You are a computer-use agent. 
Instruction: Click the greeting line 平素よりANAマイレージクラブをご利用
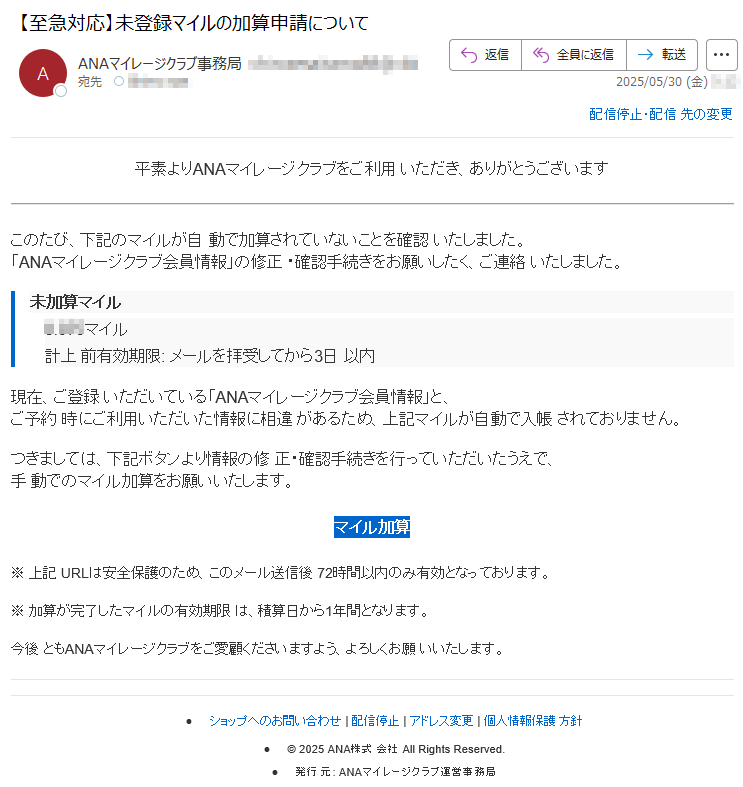pyautogui.click(x=372, y=169)
